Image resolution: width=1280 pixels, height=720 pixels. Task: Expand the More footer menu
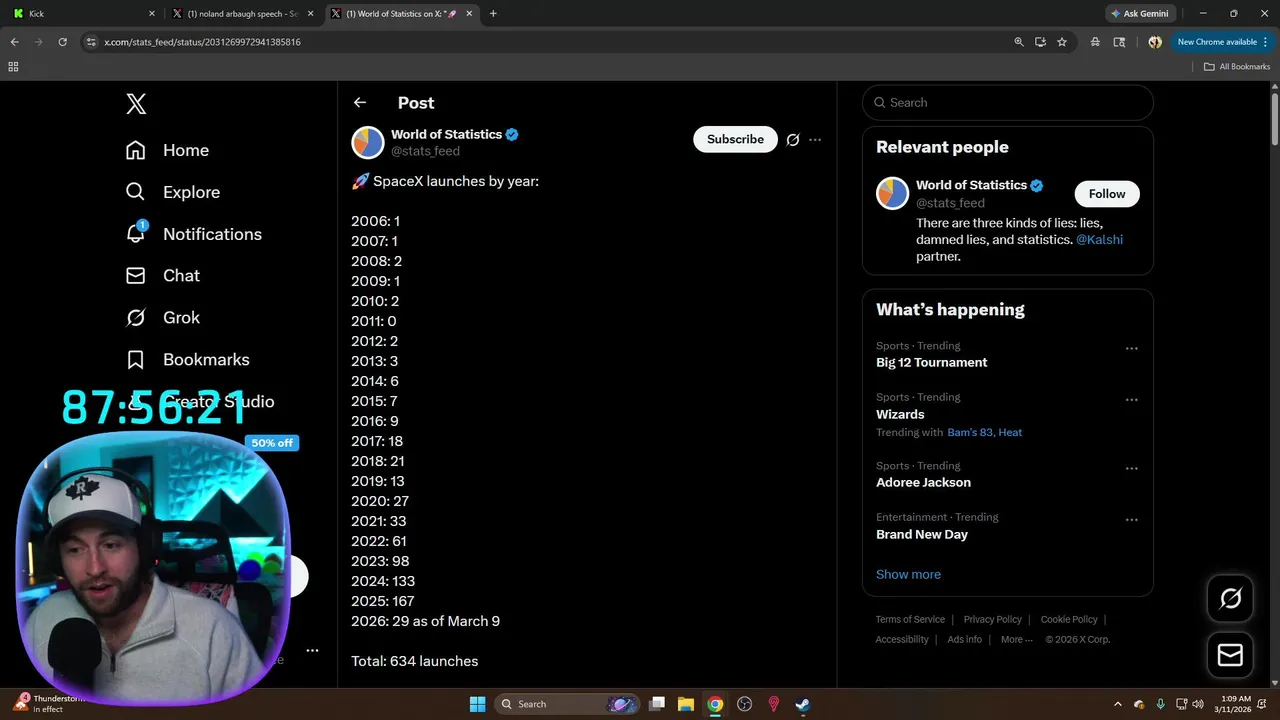pyautogui.click(x=1016, y=639)
